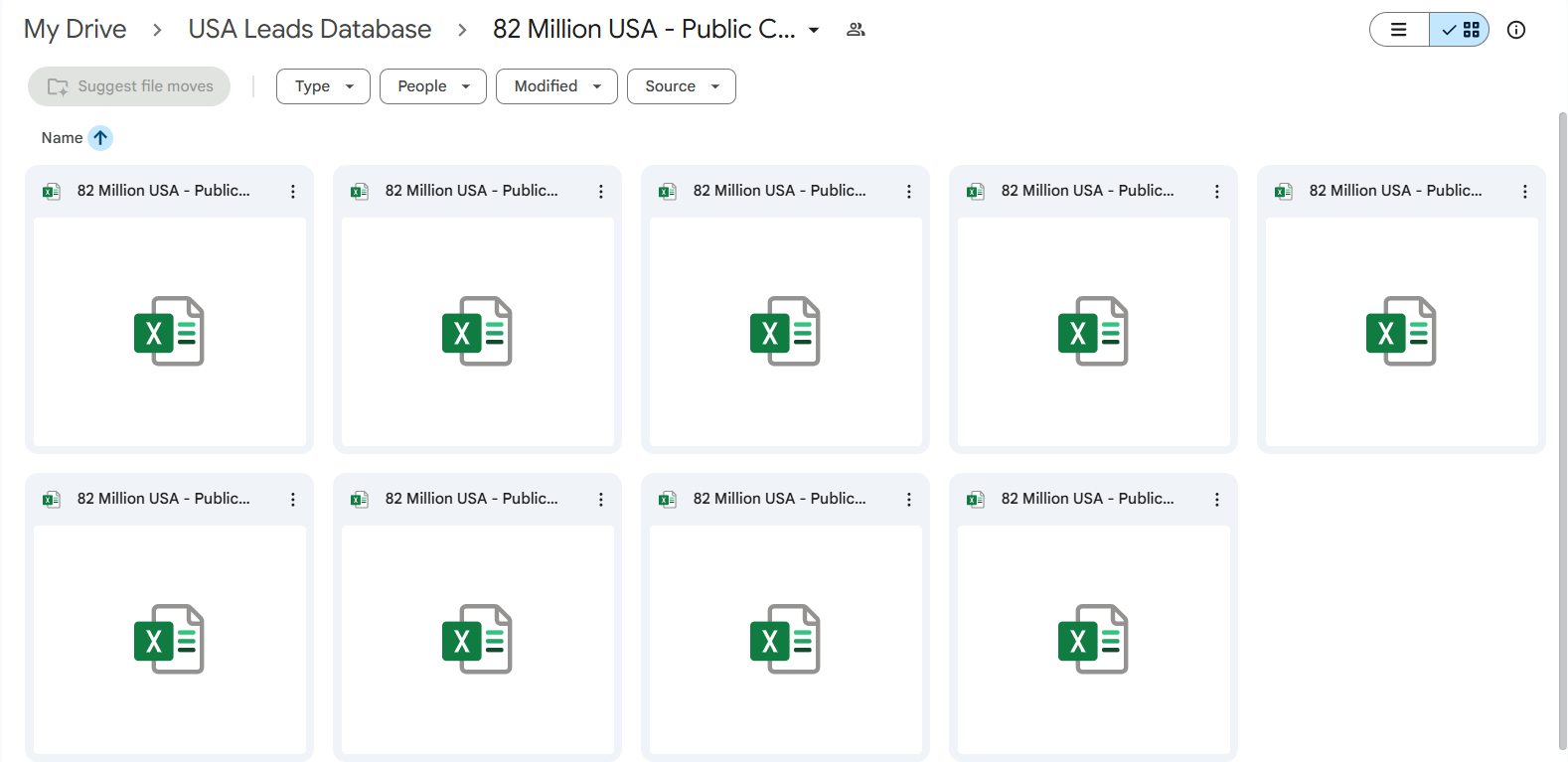Viewport: 1568px width, 762px height.
Task: Select first top-row Excel file thumbnail
Action: click(170, 332)
